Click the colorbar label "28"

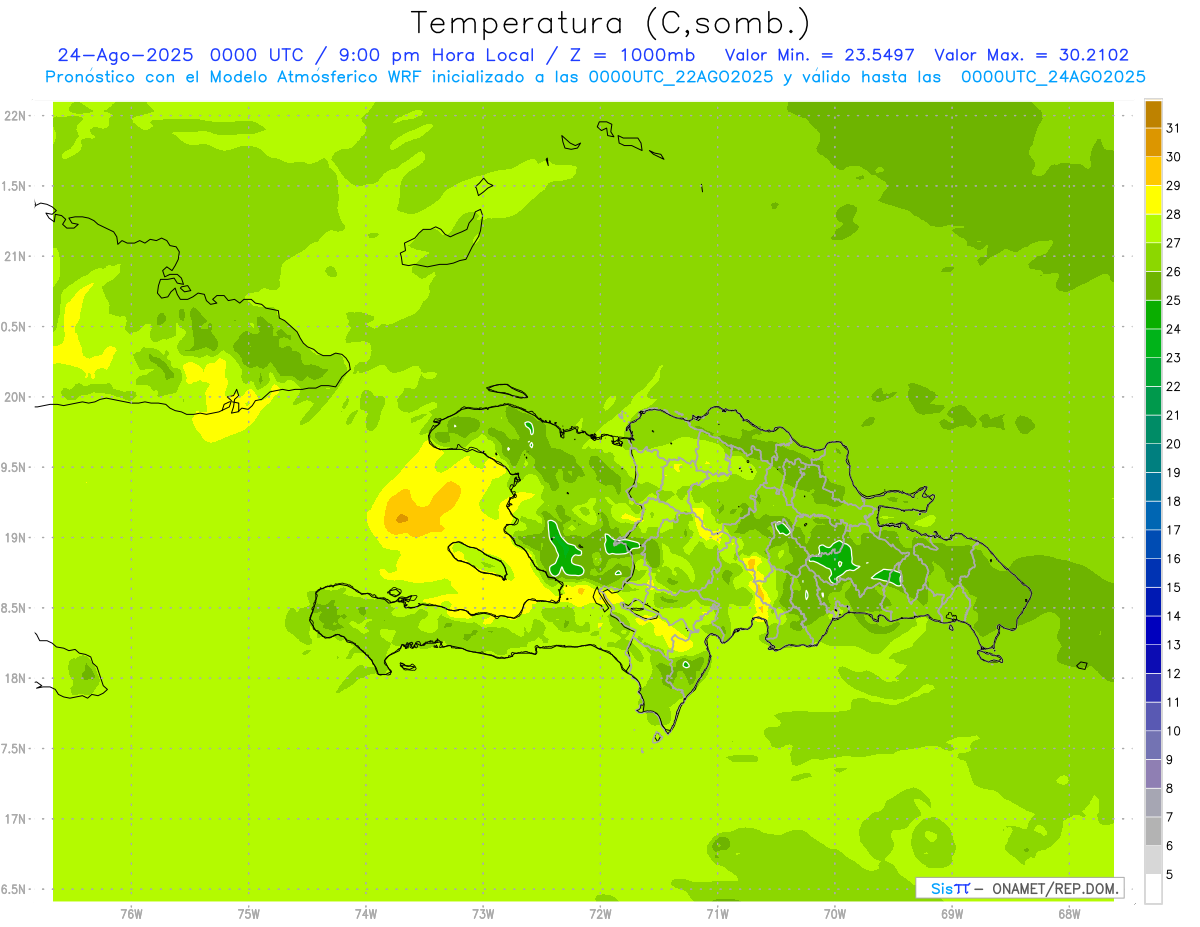click(1173, 214)
